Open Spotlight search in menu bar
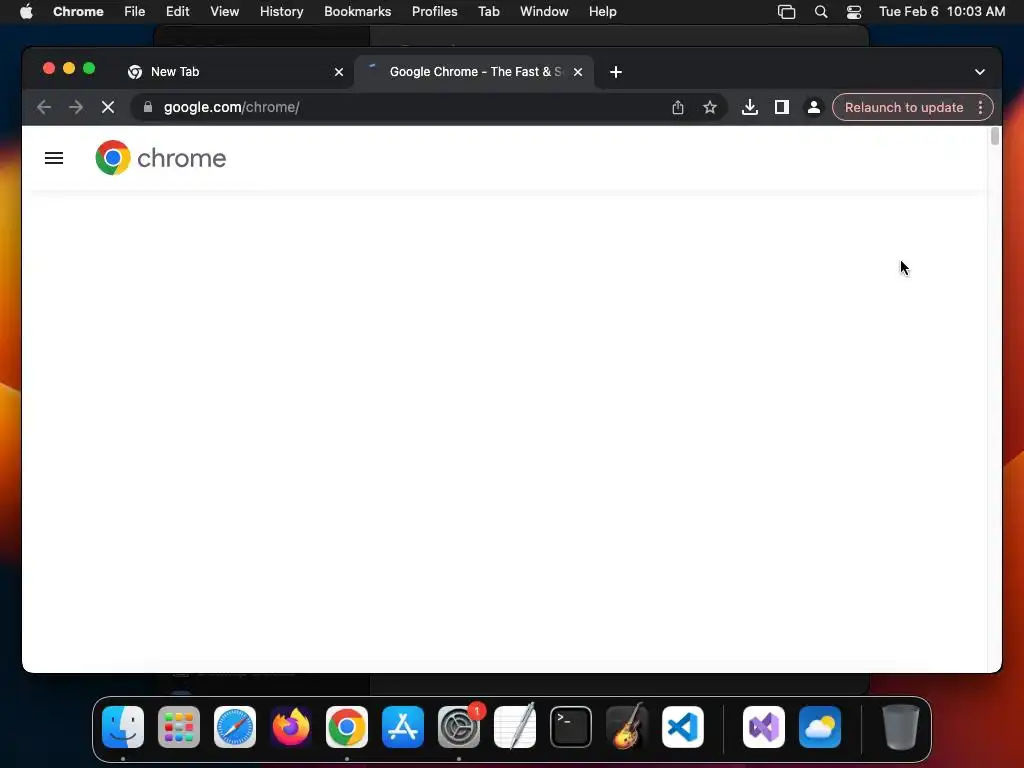The height and width of the screenshot is (768, 1024). pyautogui.click(x=821, y=12)
